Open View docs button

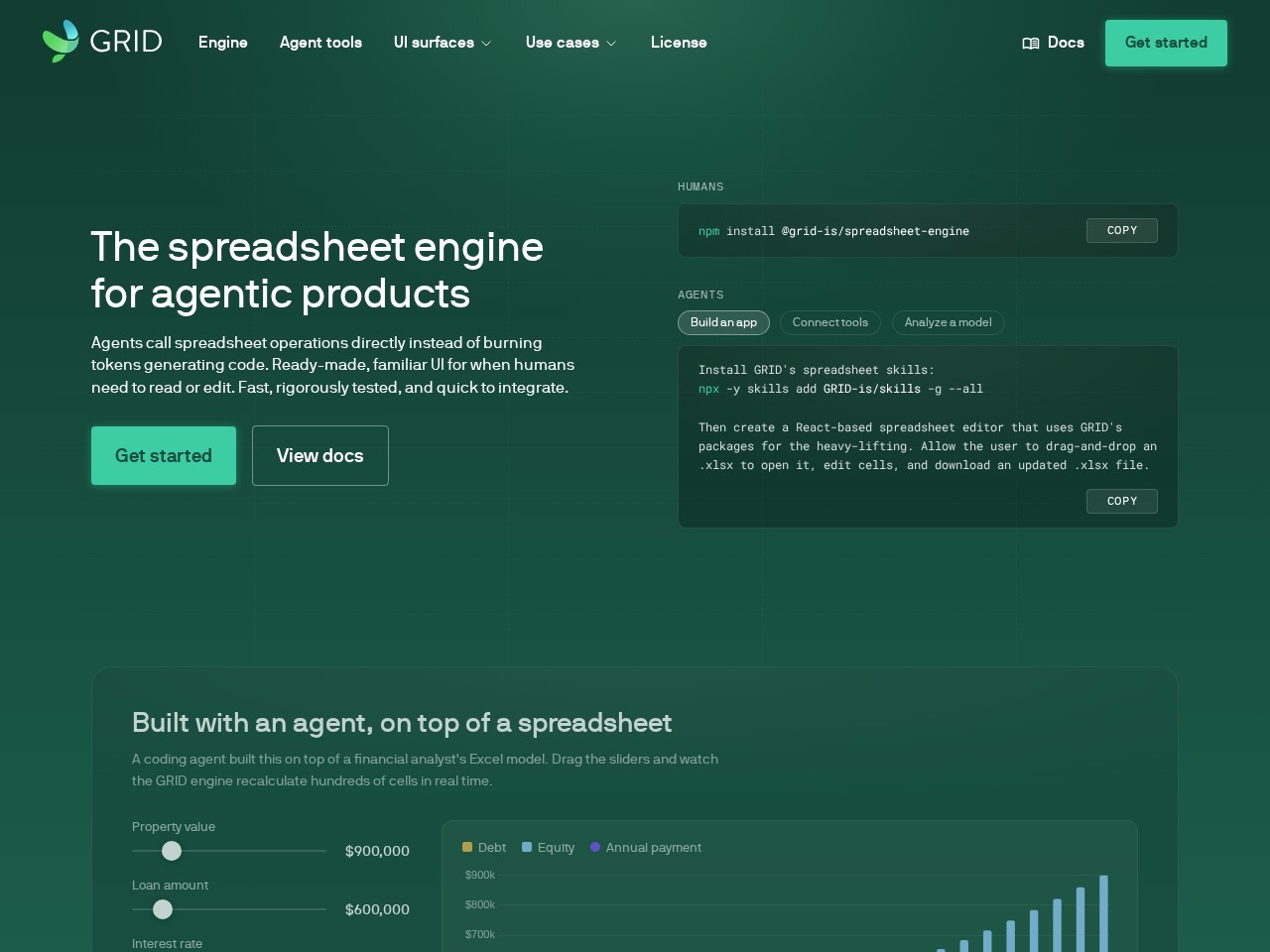click(x=320, y=455)
